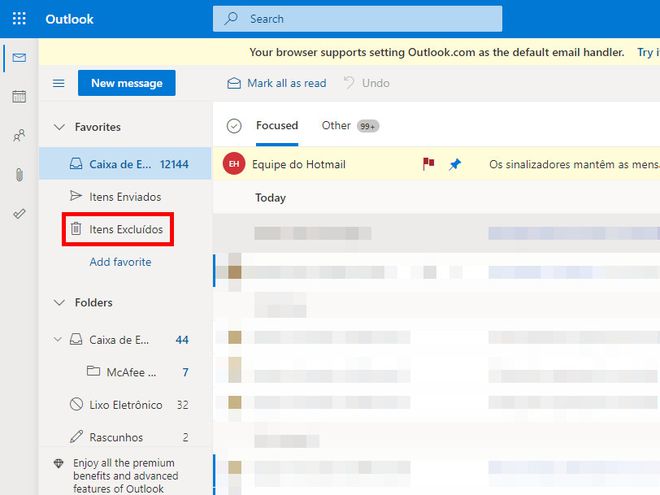Collapse the Caixa de E... folder chevron
This screenshot has width=660, height=495.
[58, 339]
